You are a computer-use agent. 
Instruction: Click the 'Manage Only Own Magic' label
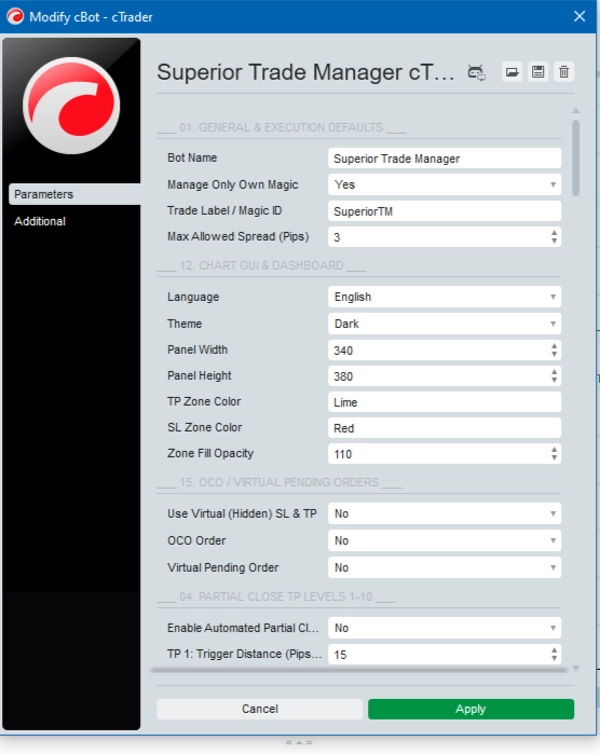coord(233,185)
